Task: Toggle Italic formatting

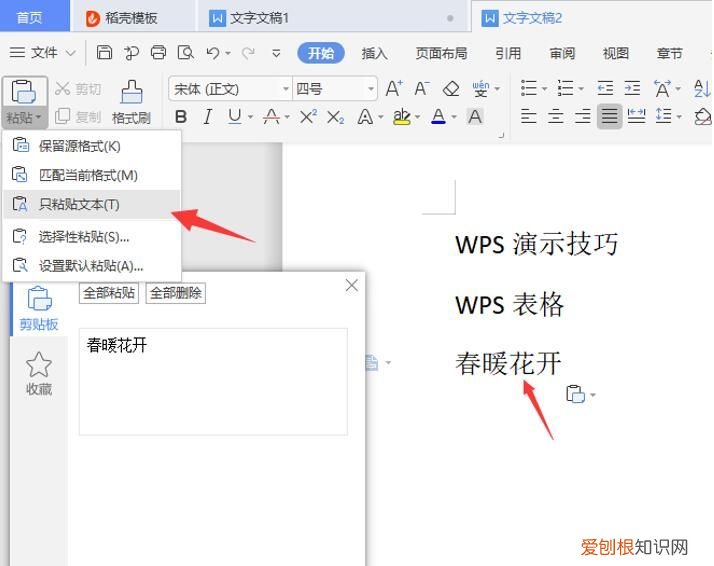Action: 208,117
